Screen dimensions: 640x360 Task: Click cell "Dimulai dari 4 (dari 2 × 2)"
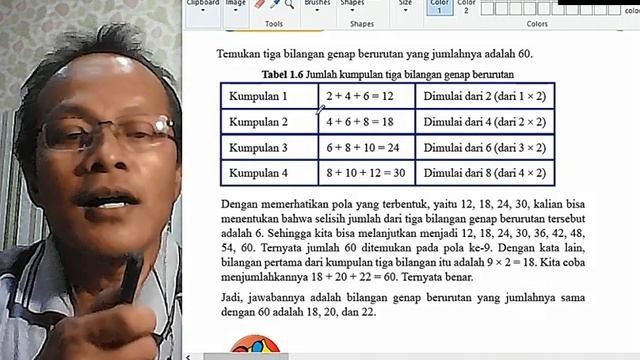click(x=484, y=122)
